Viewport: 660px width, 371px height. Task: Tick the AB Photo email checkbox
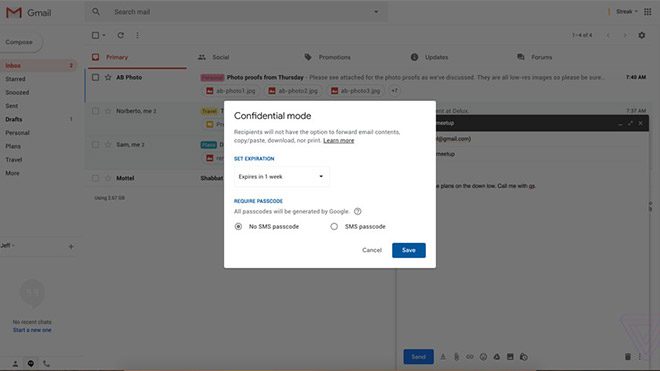[96, 77]
